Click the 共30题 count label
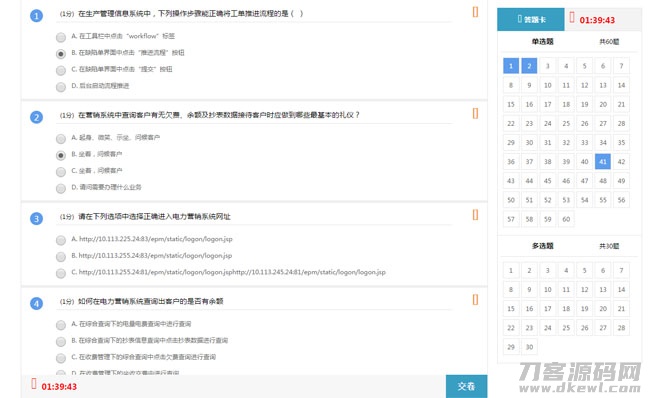Screen dimensions: 650x398 609,246
